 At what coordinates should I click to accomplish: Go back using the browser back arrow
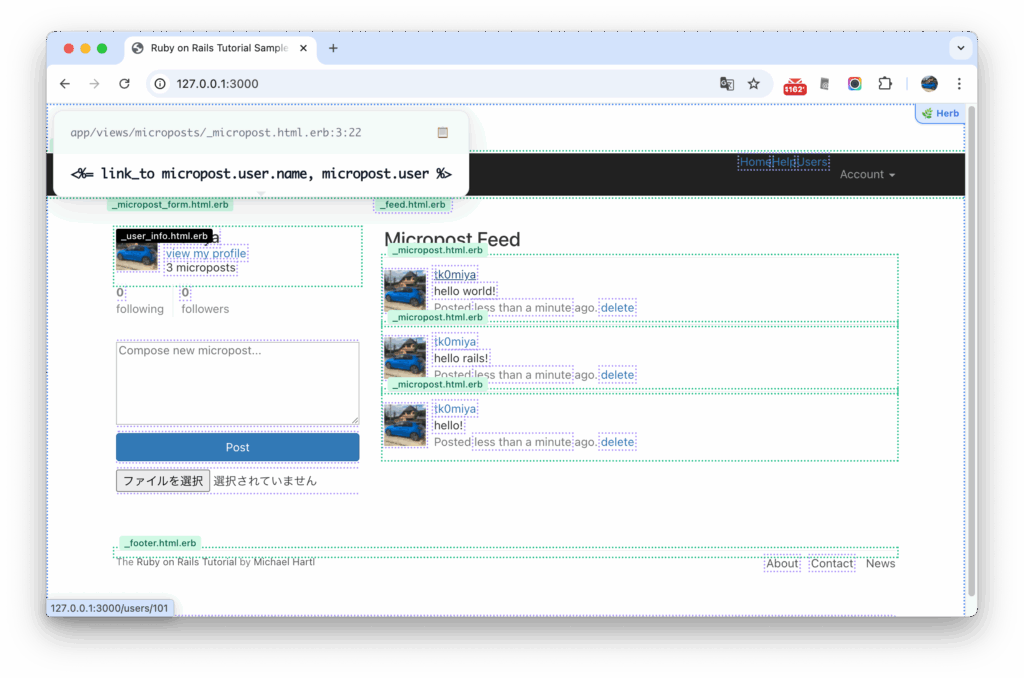[65, 84]
